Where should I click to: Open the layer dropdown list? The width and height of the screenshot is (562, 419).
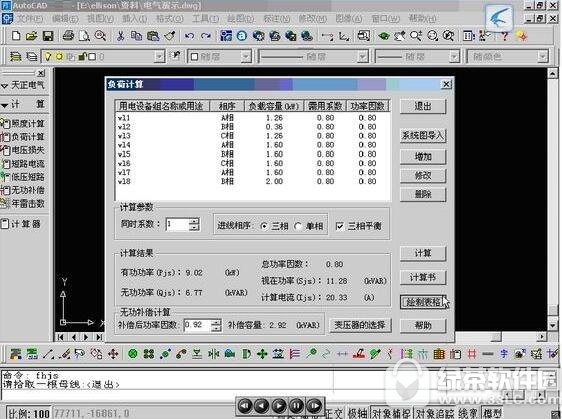pos(159,57)
